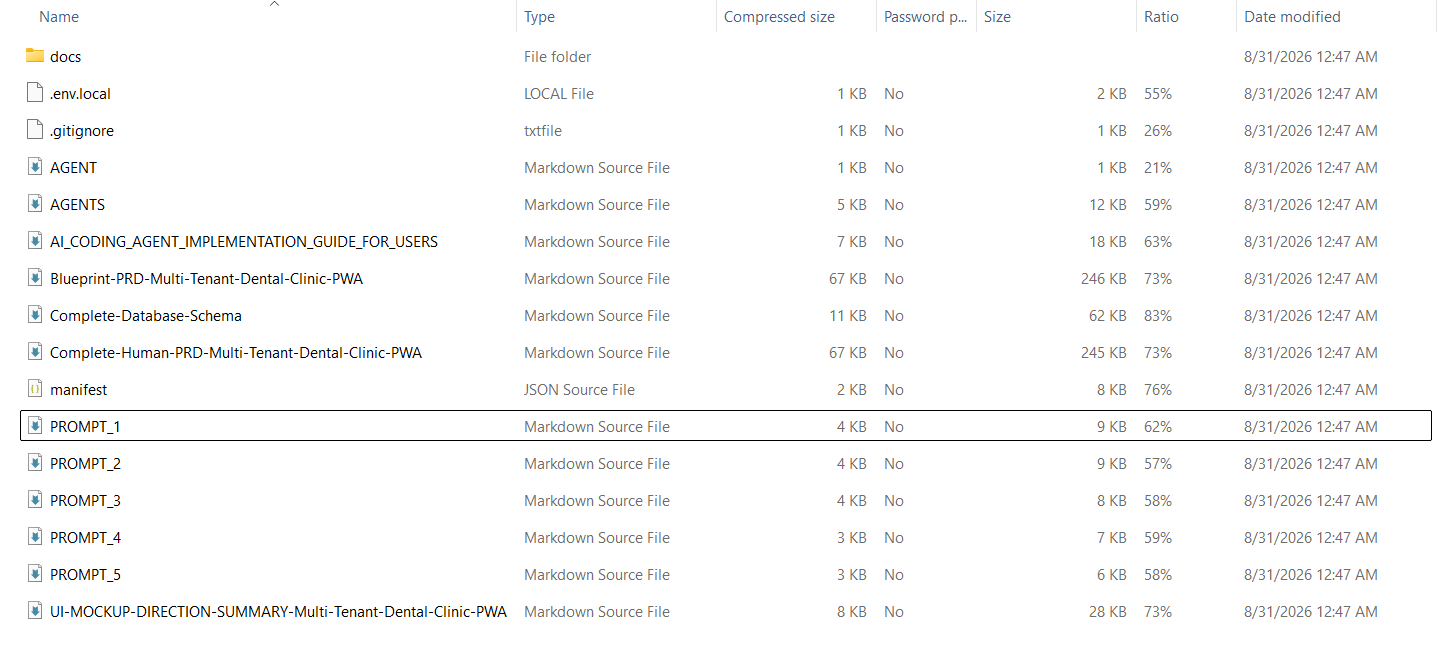
Task: Click the 62 KB size value
Action: 1108,316
